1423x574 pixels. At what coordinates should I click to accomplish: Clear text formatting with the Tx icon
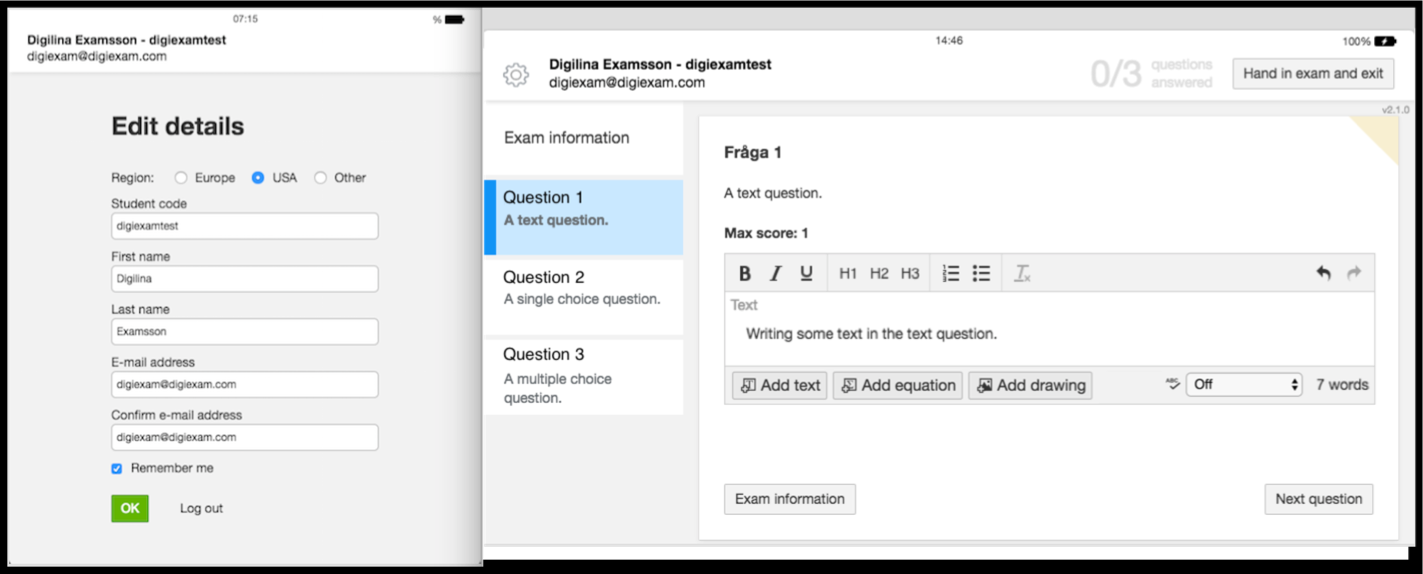coord(1022,273)
